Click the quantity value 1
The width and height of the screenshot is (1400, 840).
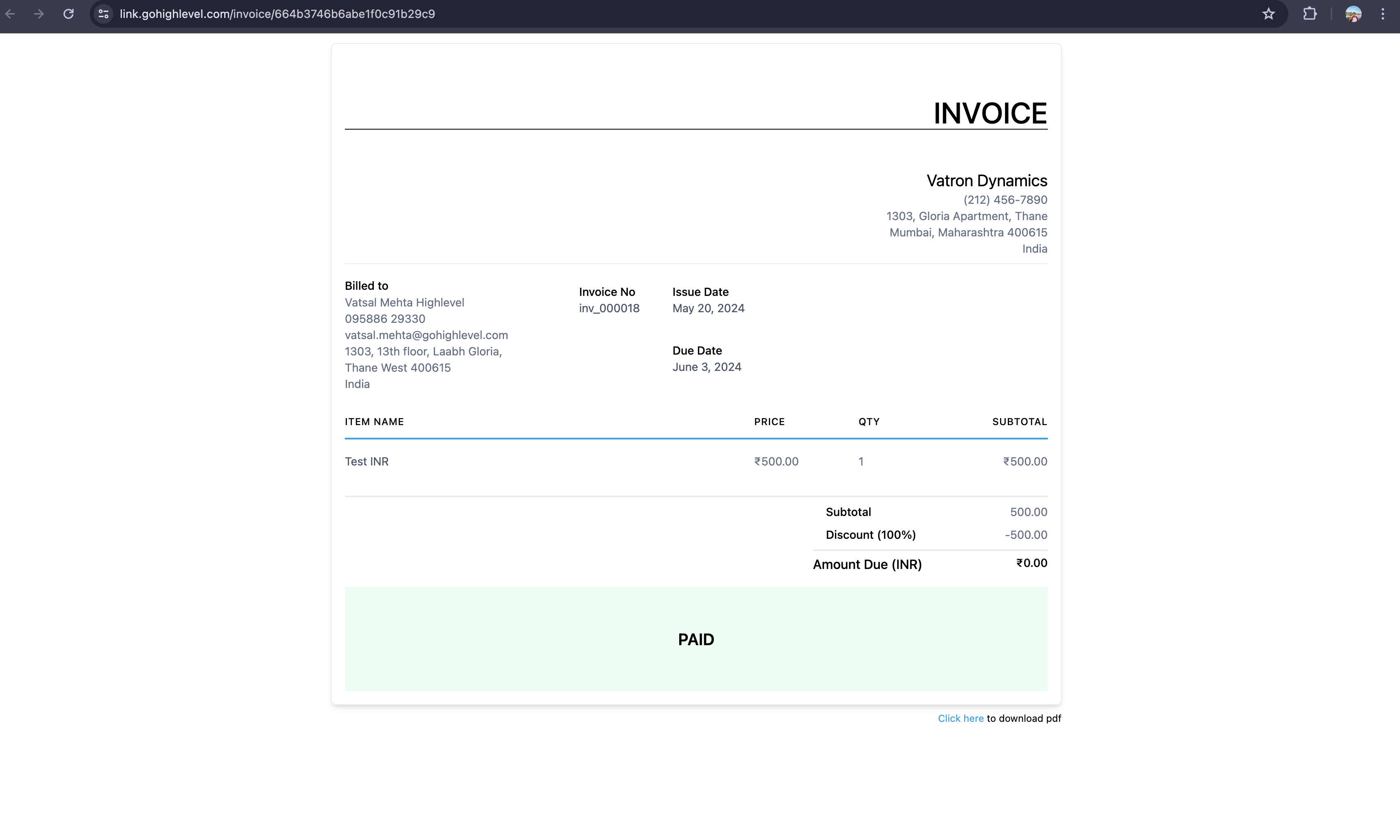click(861, 462)
